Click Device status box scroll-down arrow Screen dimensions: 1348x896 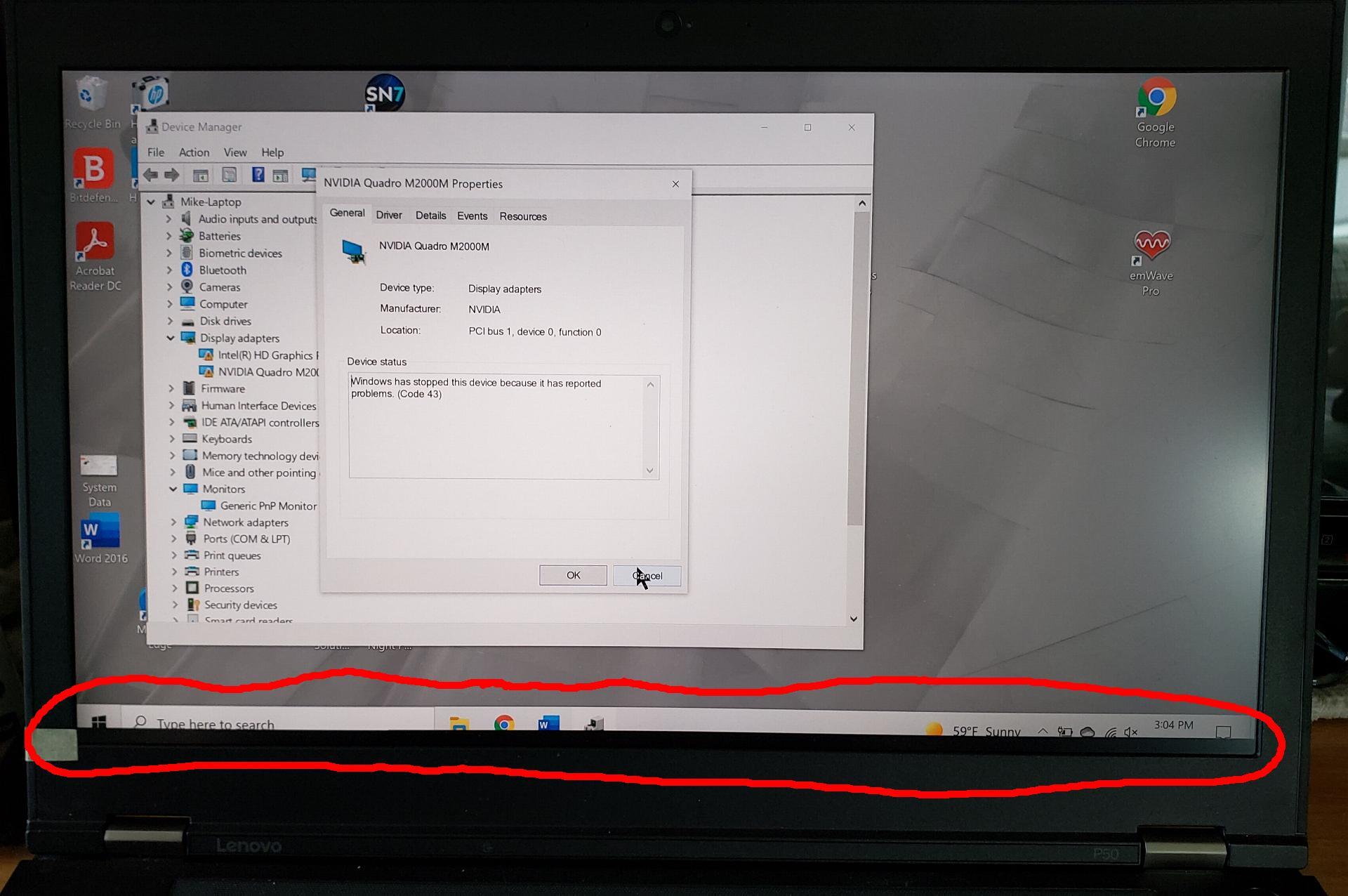(x=650, y=470)
